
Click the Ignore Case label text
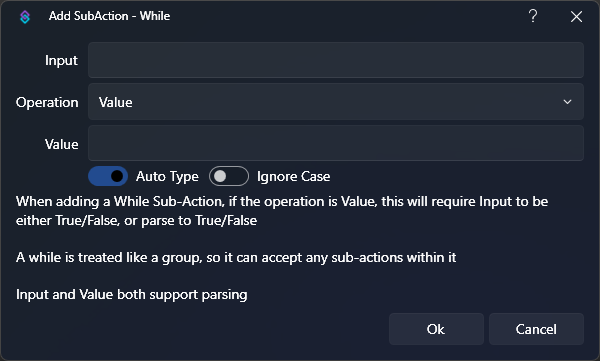click(293, 176)
